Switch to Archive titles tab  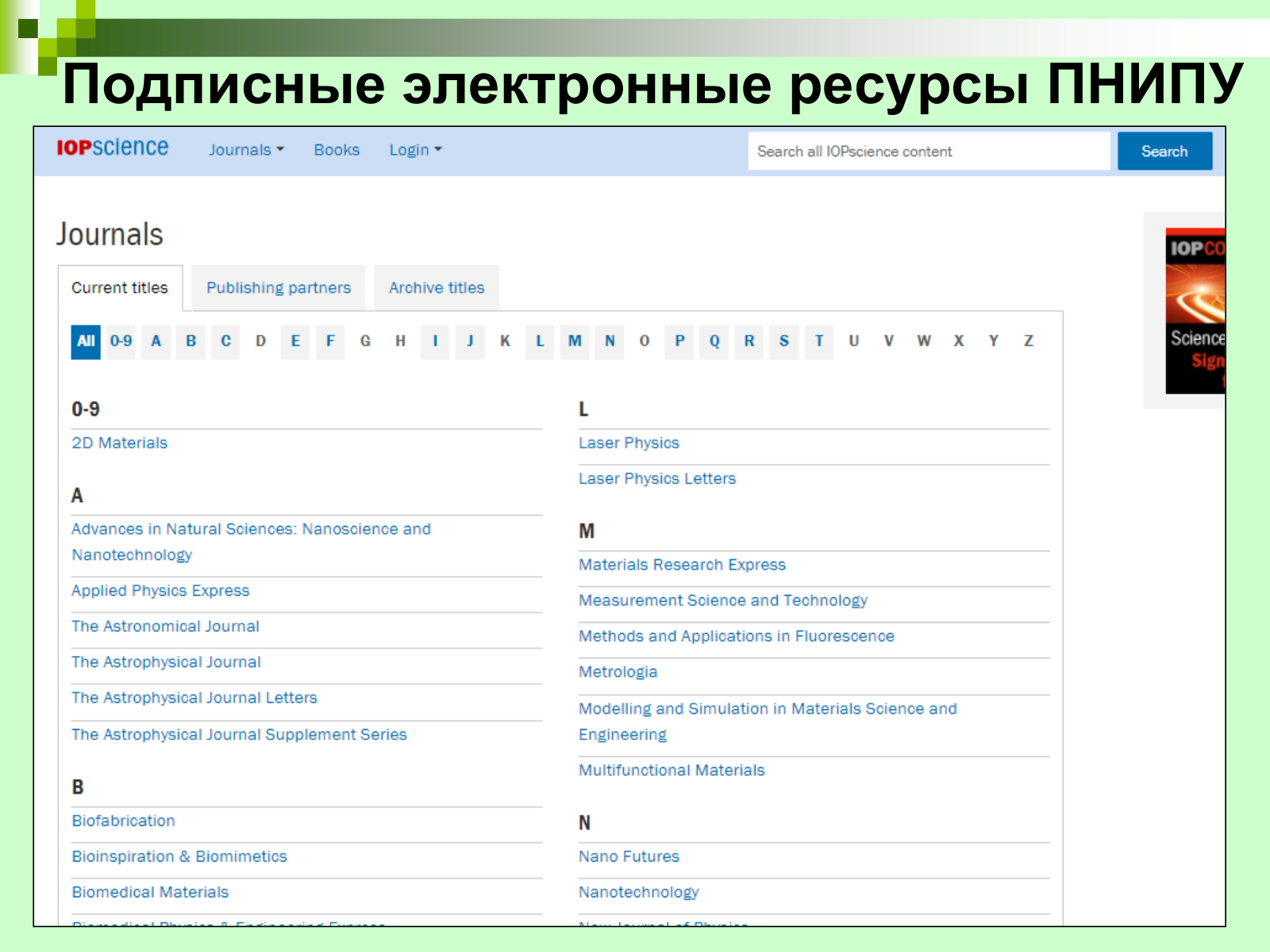tap(437, 288)
